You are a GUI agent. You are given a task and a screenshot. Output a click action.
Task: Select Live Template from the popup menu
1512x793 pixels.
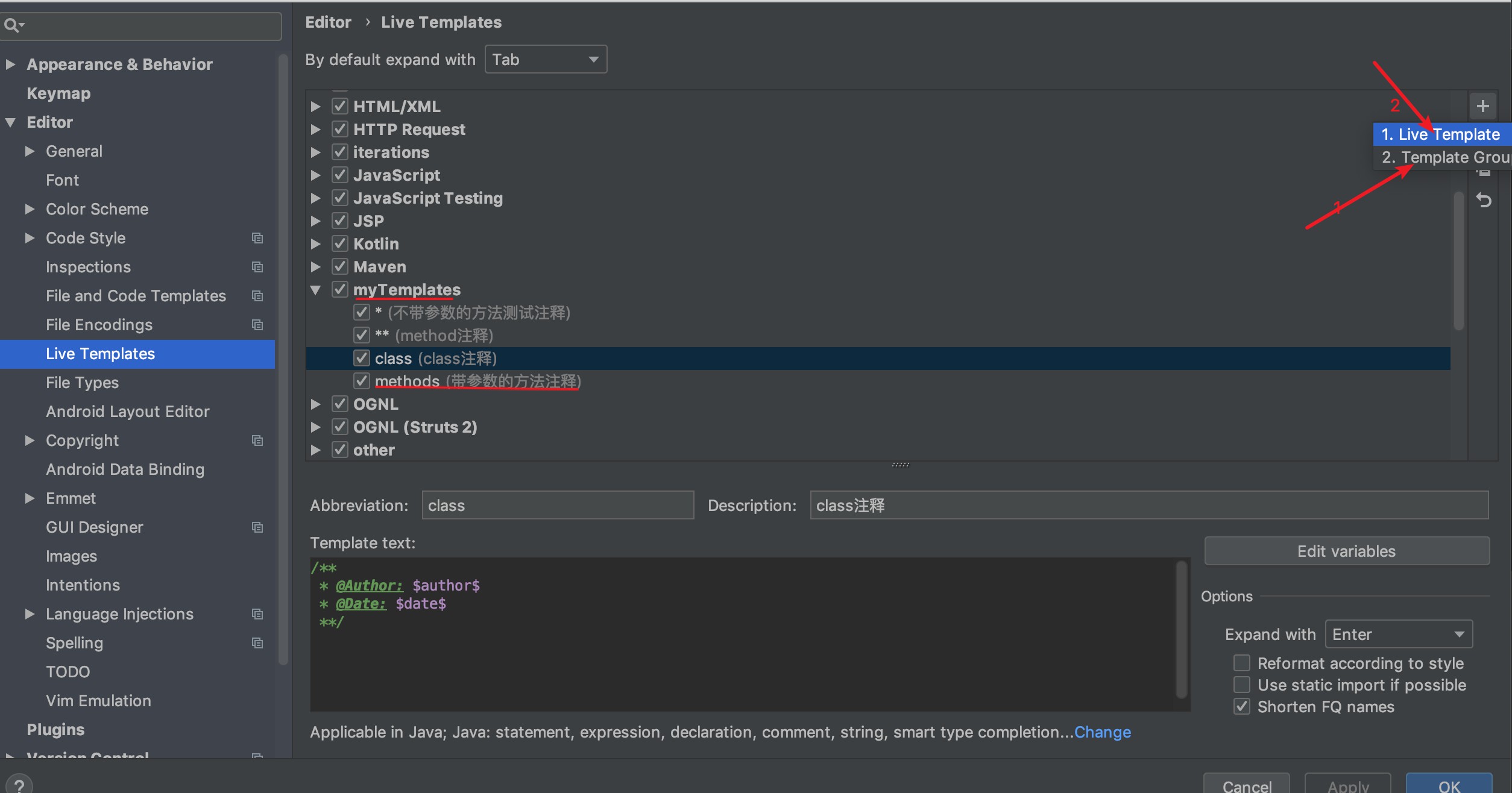coord(1440,134)
